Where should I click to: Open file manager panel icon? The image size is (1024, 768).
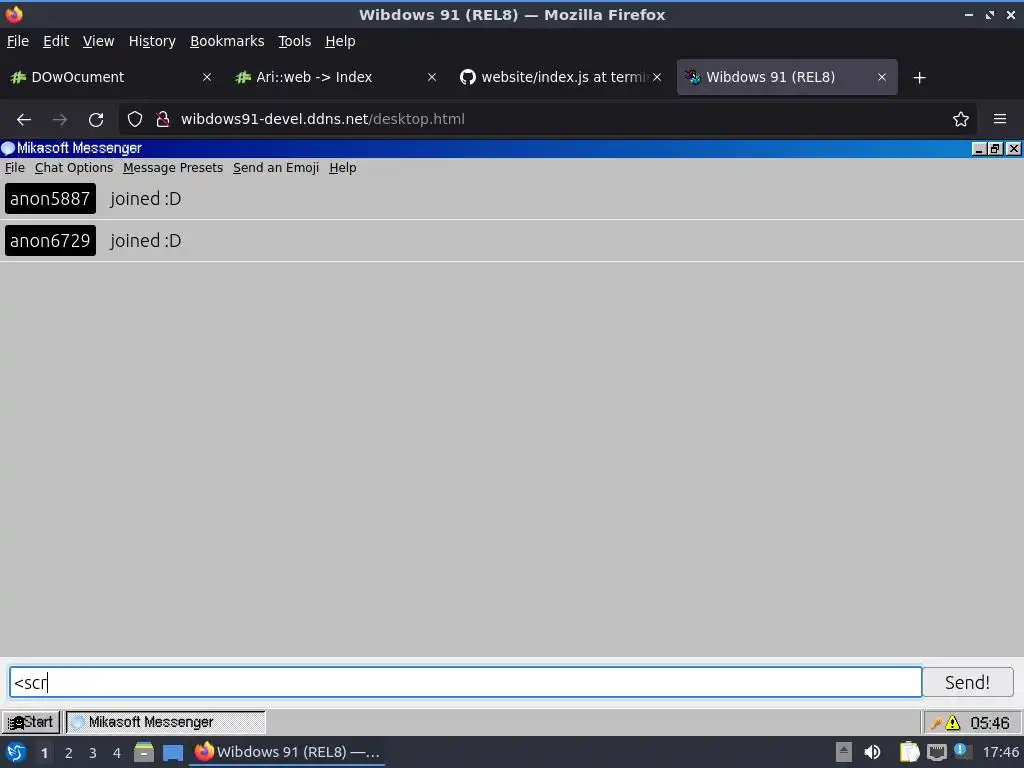pyautogui.click(x=144, y=752)
